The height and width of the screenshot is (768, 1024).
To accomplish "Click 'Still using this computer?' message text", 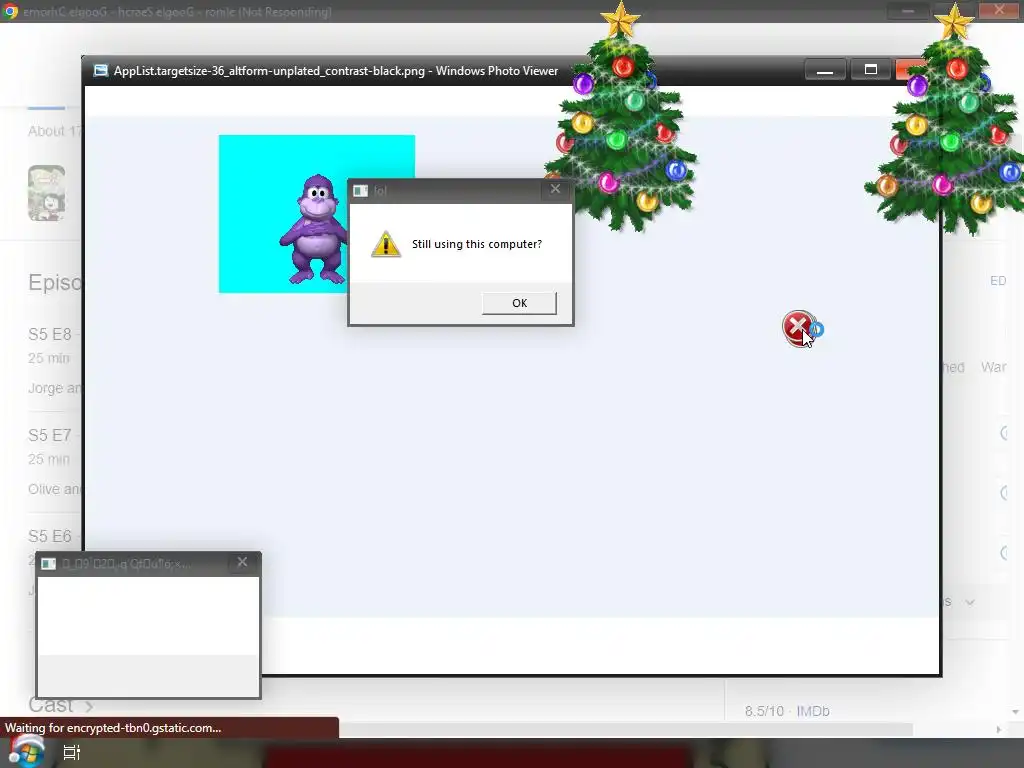I will coord(477,244).
